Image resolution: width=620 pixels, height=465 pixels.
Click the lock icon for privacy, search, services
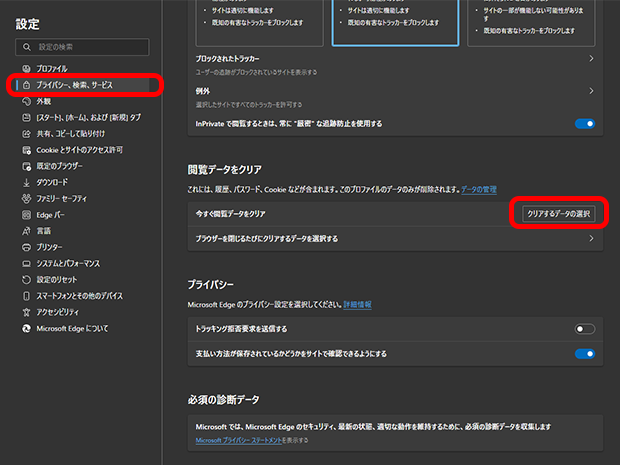26,85
